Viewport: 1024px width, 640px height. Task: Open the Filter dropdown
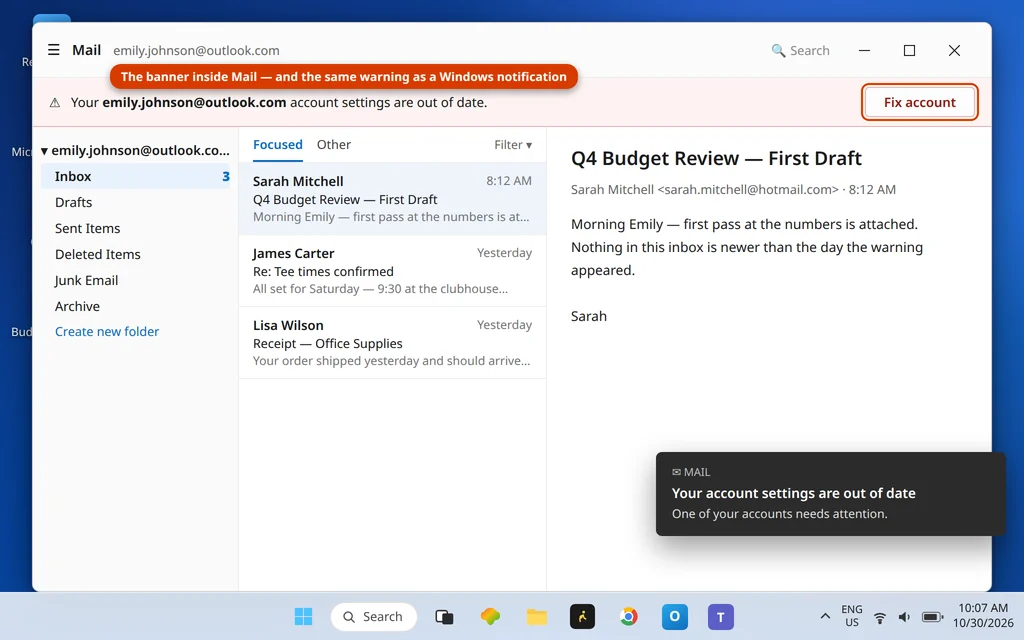pos(513,145)
